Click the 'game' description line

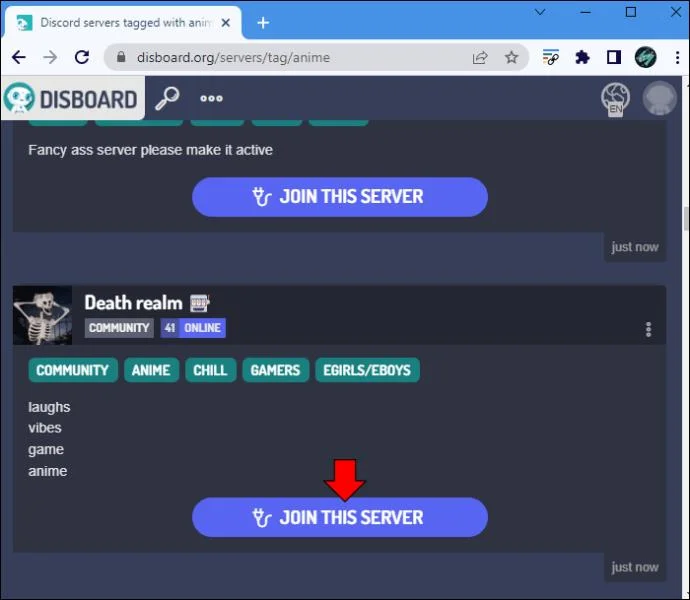[x=46, y=449]
